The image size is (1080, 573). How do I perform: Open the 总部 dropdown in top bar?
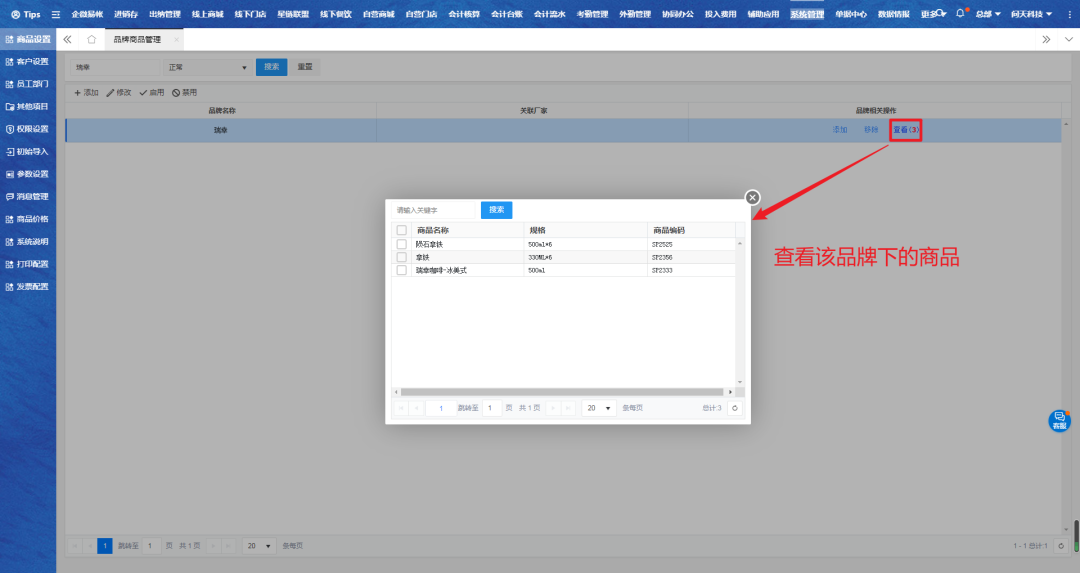tap(988, 15)
